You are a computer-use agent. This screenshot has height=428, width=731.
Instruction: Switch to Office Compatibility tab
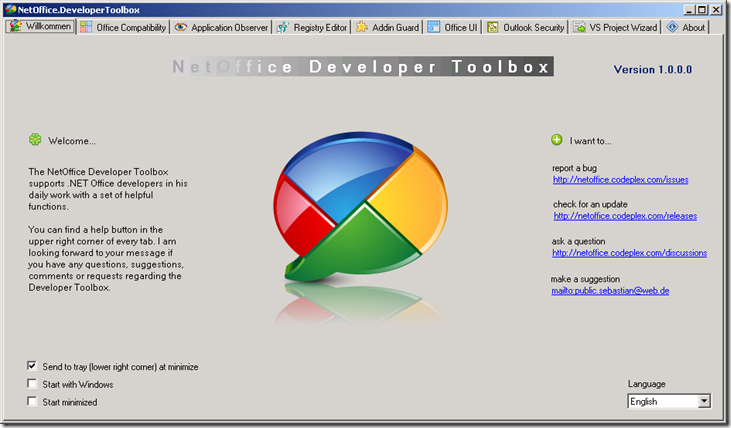tap(123, 28)
